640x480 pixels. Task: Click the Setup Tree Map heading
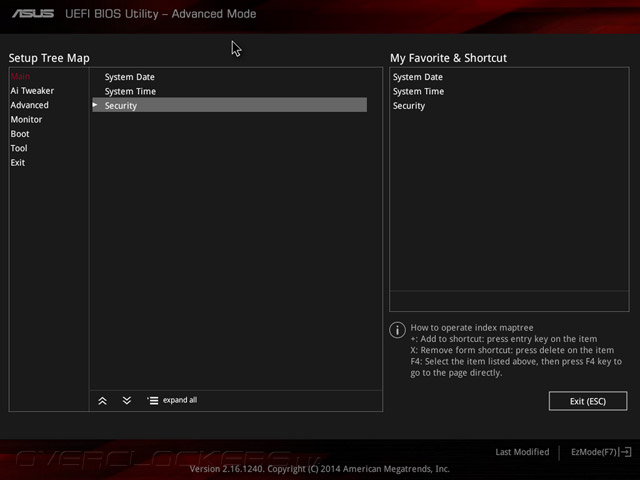pyautogui.click(x=49, y=58)
